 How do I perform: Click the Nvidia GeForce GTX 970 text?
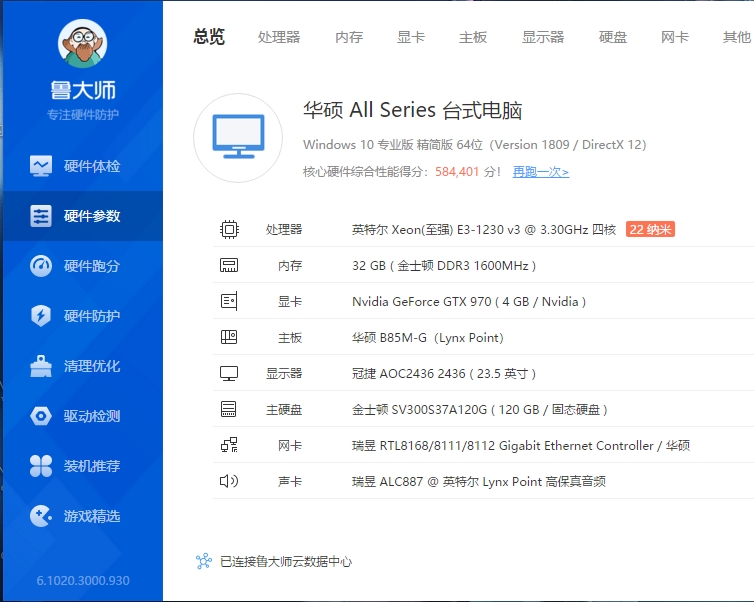click(x=469, y=301)
